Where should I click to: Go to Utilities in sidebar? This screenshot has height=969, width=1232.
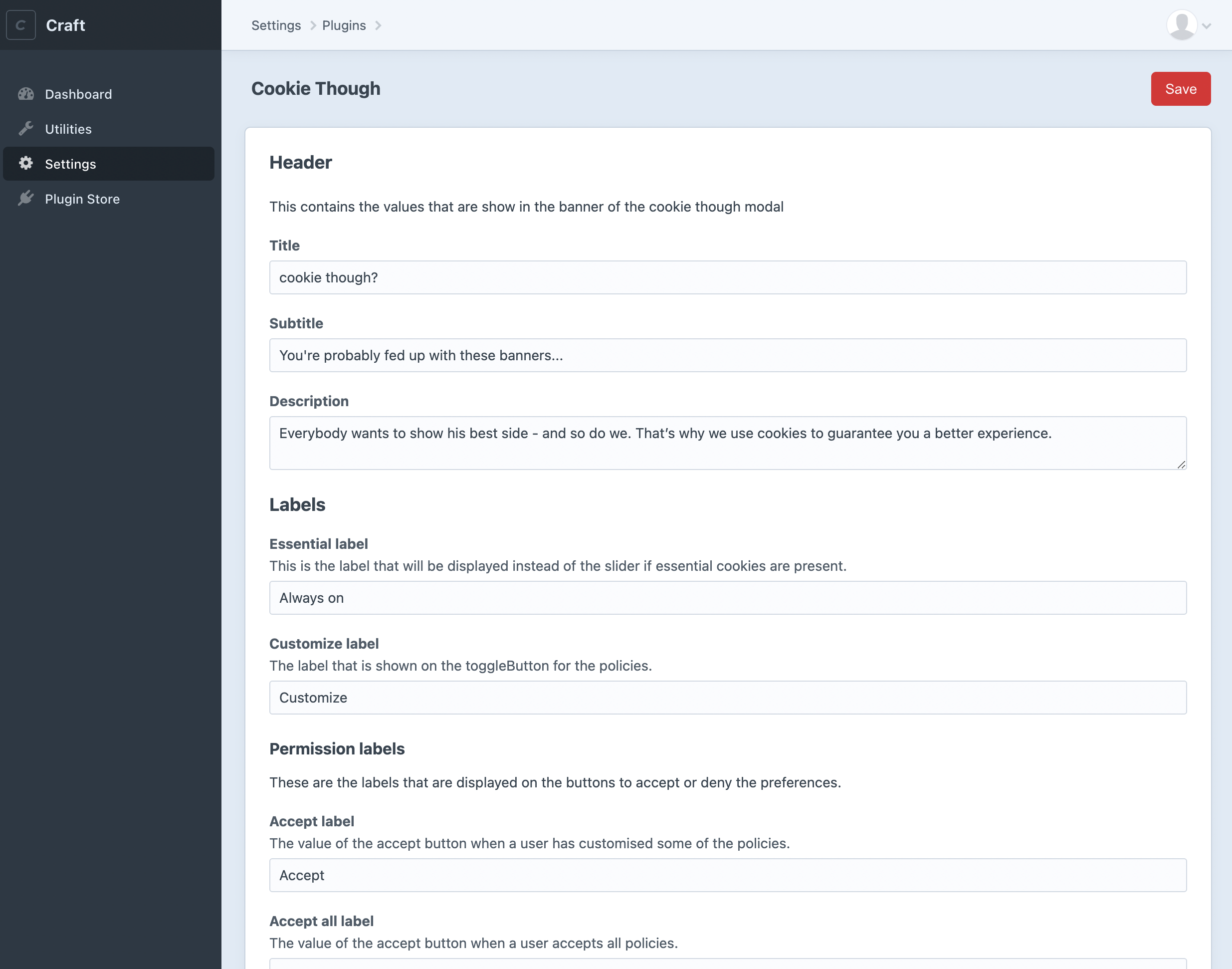(x=68, y=129)
